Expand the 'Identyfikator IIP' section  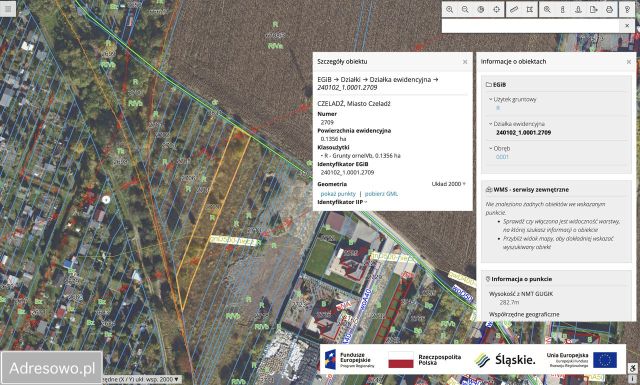coord(342,202)
